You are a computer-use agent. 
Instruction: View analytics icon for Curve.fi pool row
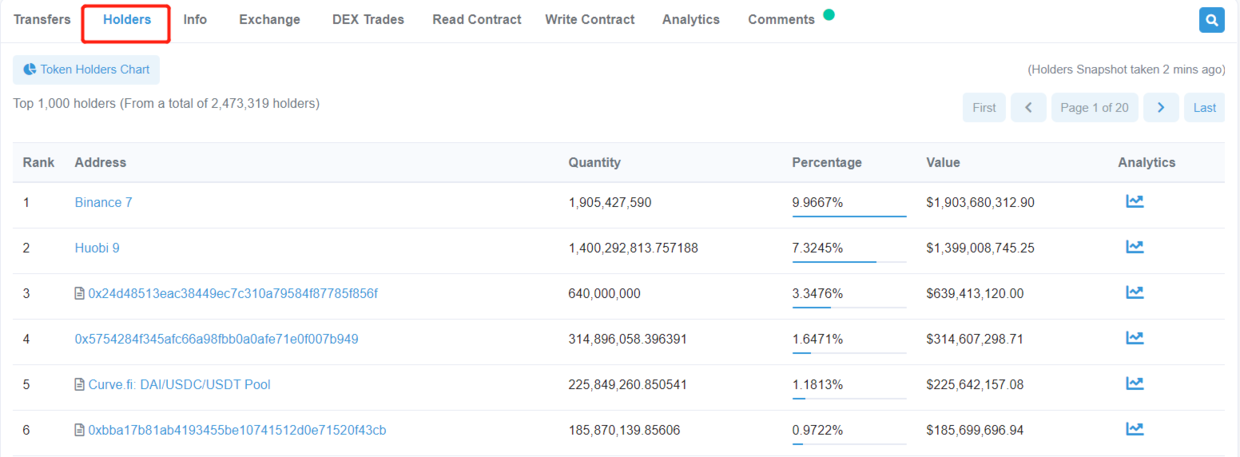(x=1134, y=384)
